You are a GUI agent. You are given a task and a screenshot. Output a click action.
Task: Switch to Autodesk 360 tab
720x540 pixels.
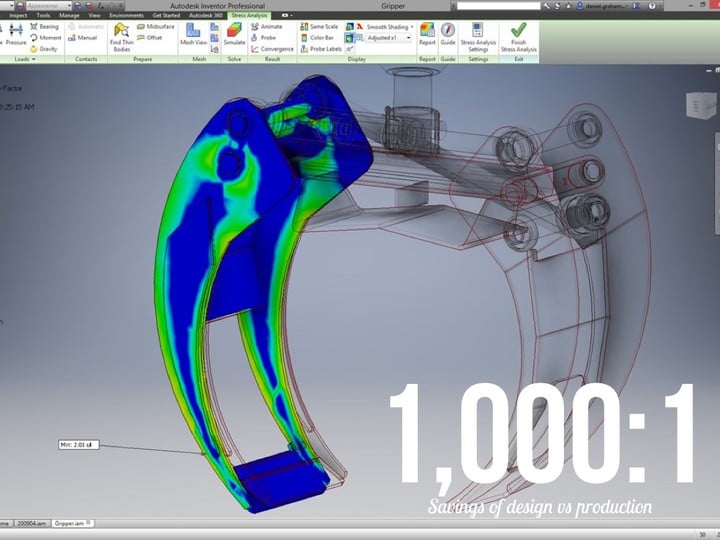206,15
